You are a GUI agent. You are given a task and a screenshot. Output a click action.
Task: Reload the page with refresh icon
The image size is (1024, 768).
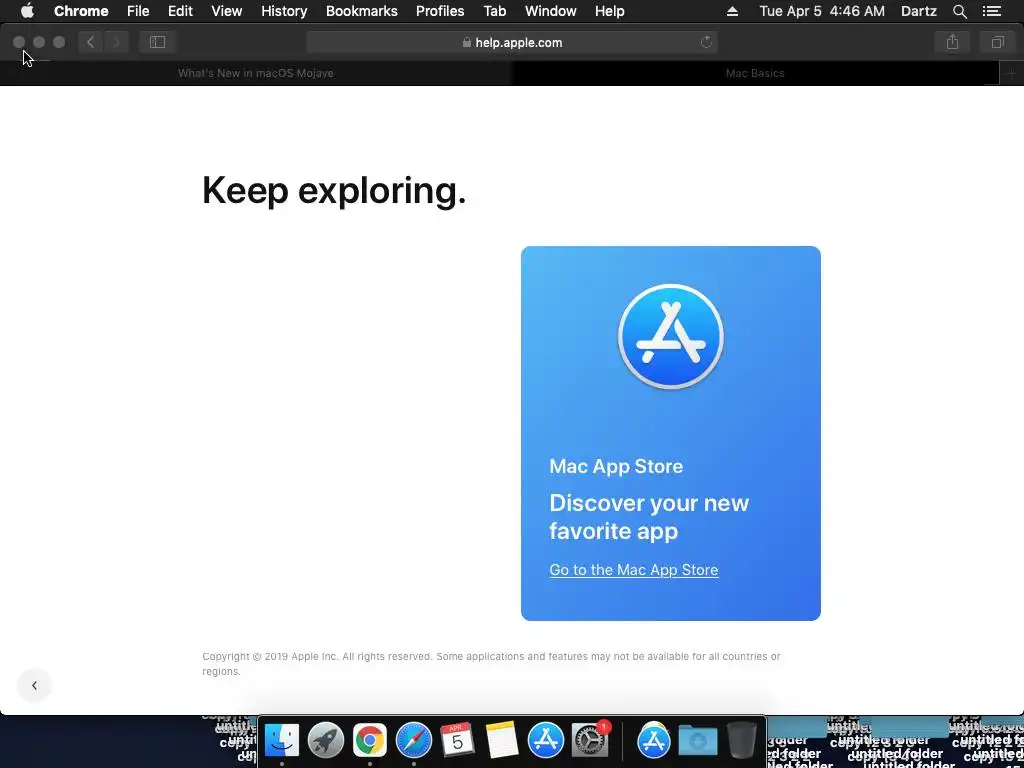point(706,42)
